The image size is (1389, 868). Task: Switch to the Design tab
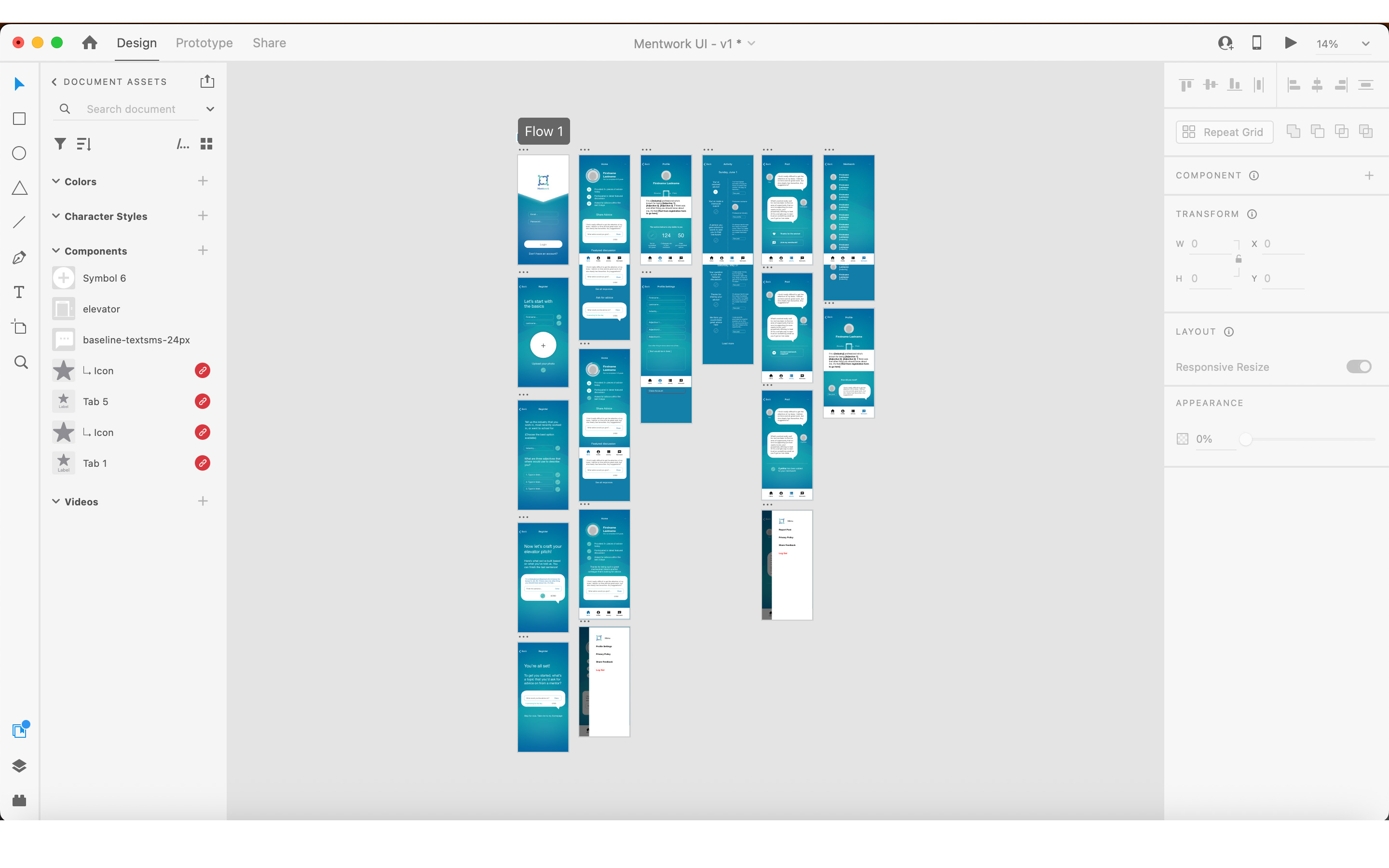pyautogui.click(x=136, y=43)
